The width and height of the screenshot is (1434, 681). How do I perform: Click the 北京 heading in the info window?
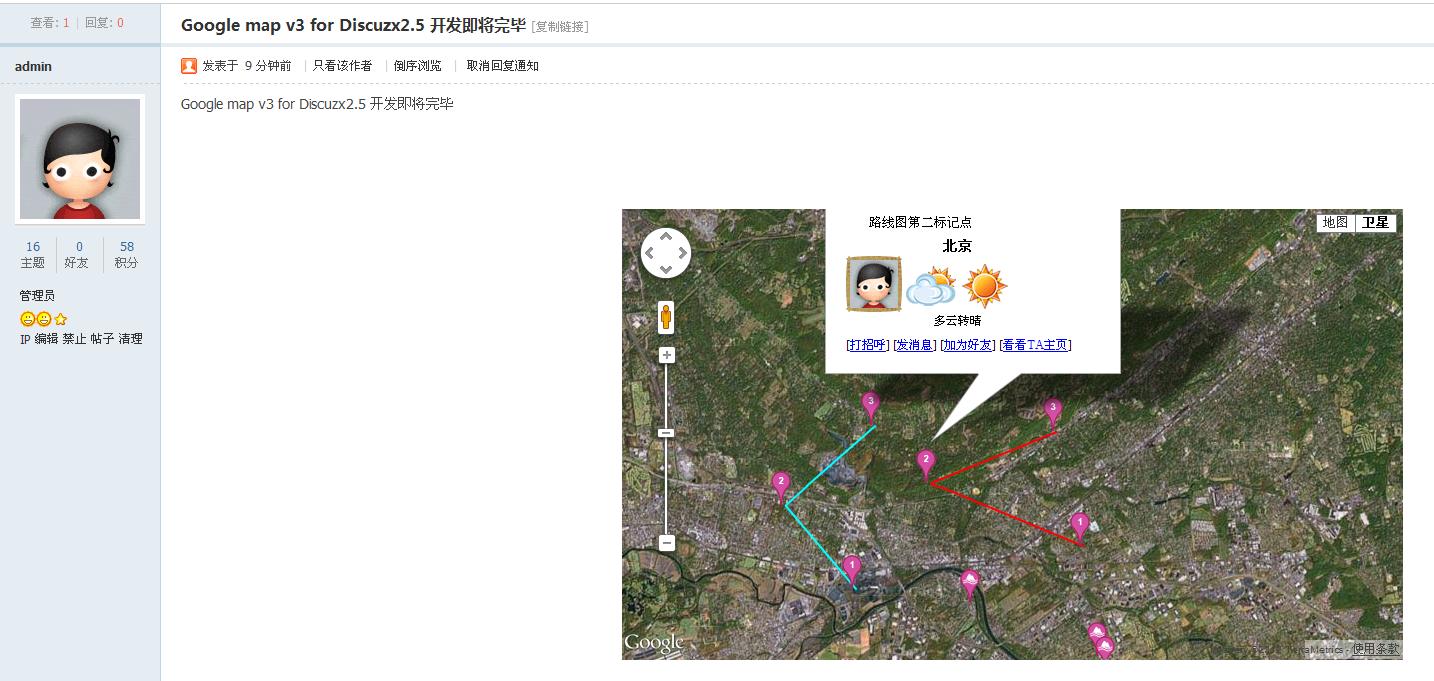tap(957, 246)
